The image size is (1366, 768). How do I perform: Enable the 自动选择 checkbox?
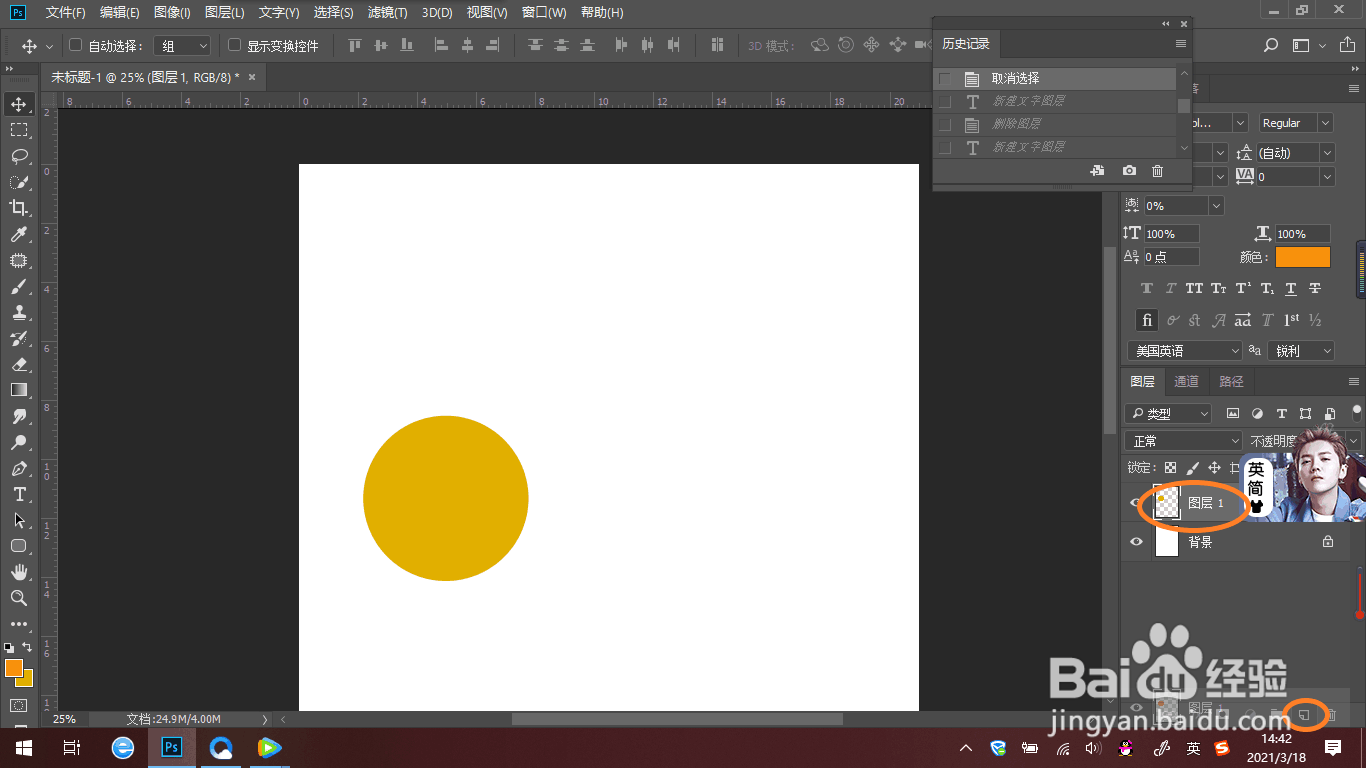[75, 45]
